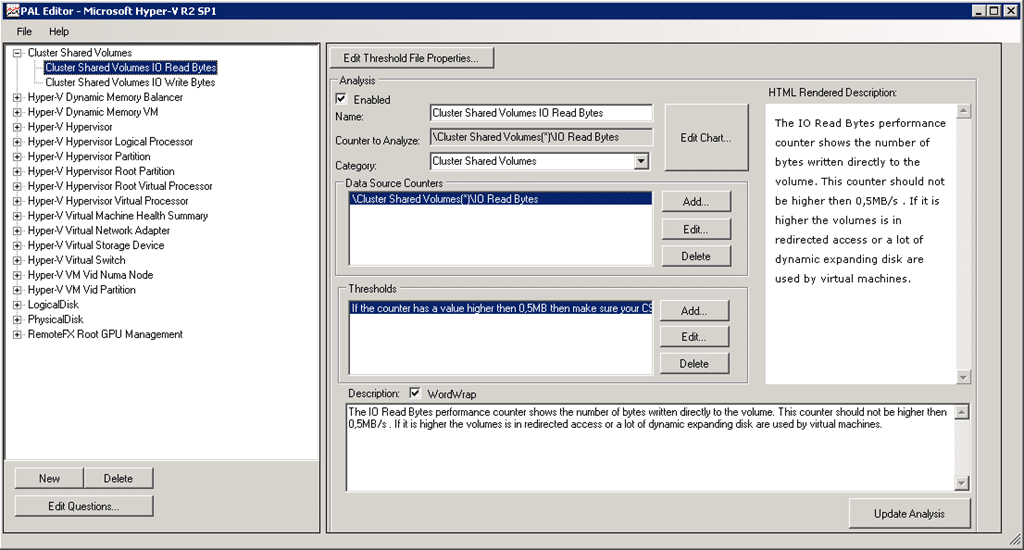Image resolution: width=1024 pixels, height=550 pixels.
Task: Edit the selected Data Source Counter
Action: [696, 229]
